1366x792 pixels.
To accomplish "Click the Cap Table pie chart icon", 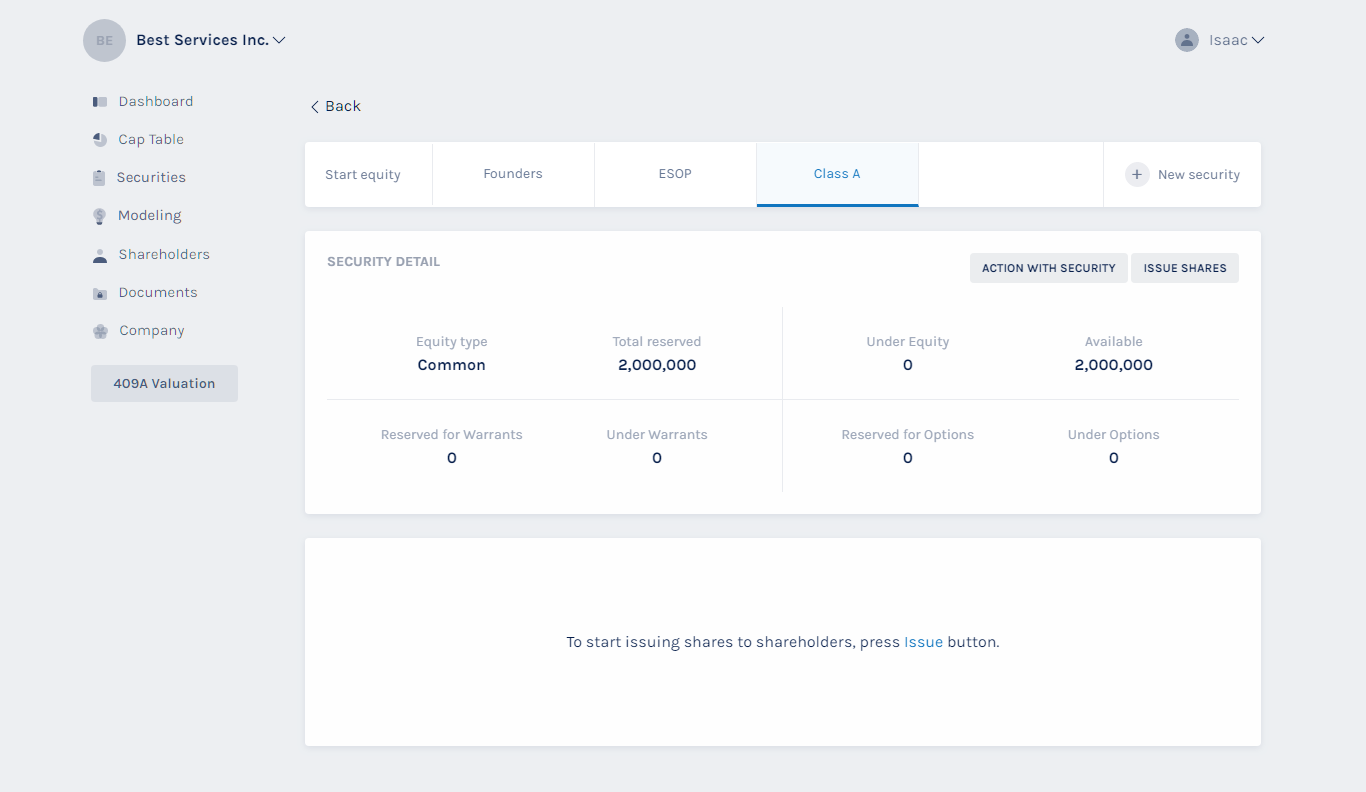I will coord(100,140).
